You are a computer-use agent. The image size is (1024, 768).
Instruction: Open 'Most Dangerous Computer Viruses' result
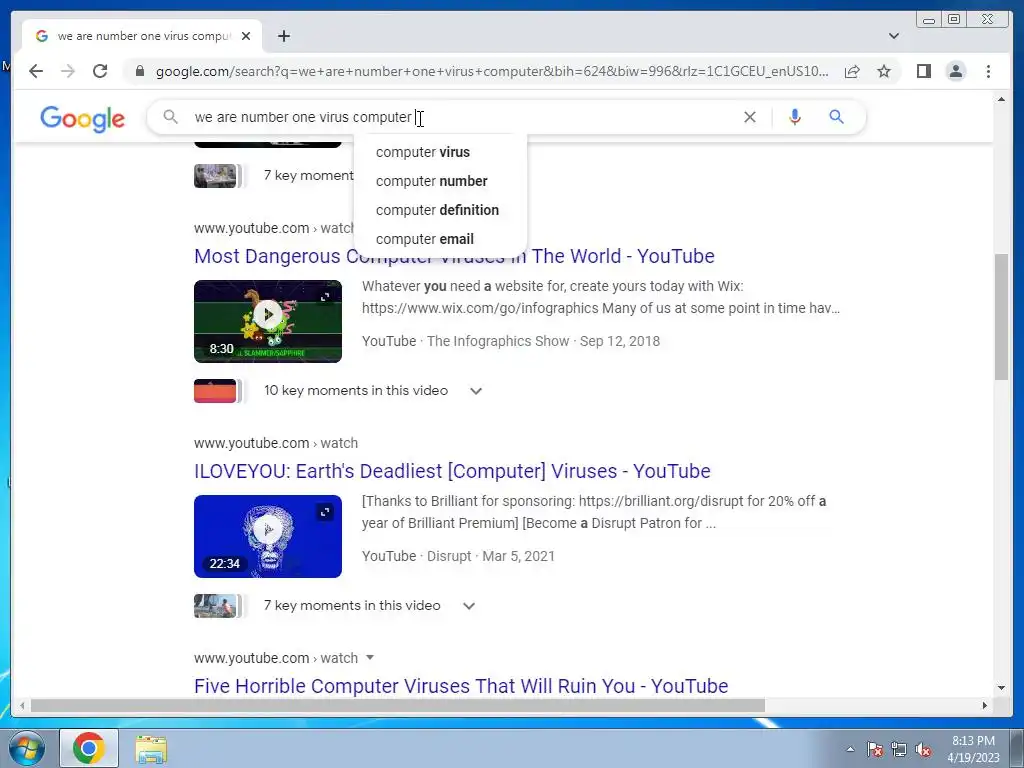click(x=454, y=256)
